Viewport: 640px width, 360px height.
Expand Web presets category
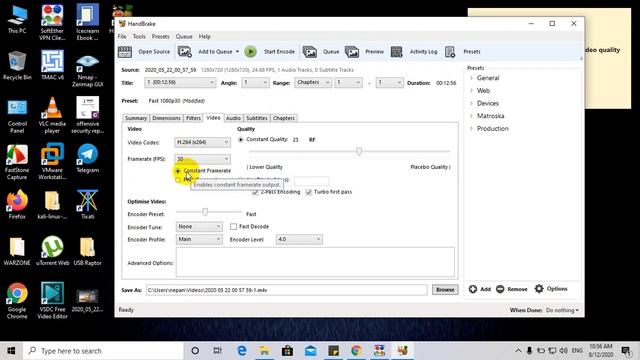[x=471, y=91]
